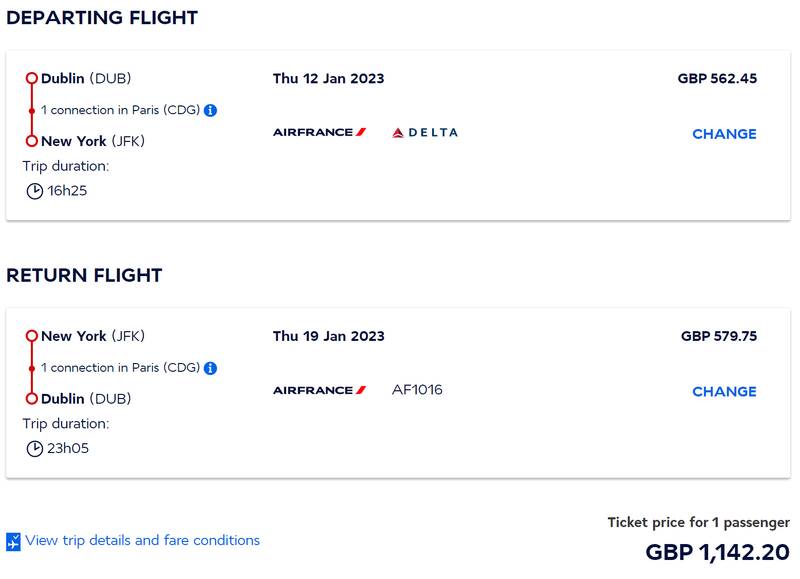800x579 pixels.
Task: Click departing price GBP 562.45
Action: tap(717, 79)
